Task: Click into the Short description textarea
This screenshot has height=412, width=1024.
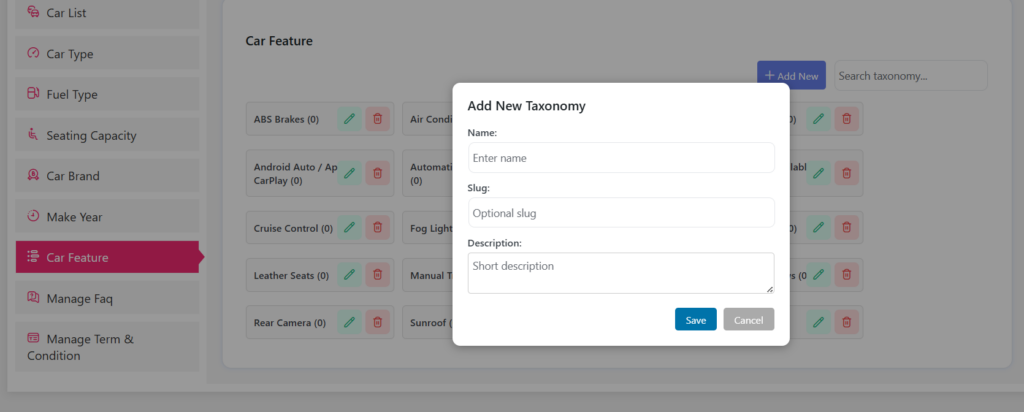Action: [x=621, y=273]
